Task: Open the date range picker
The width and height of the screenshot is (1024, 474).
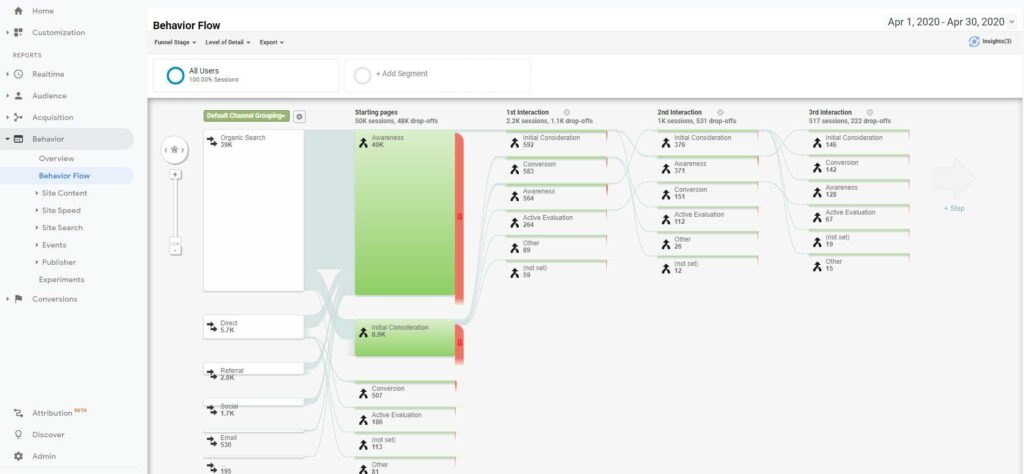Action: [952, 22]
